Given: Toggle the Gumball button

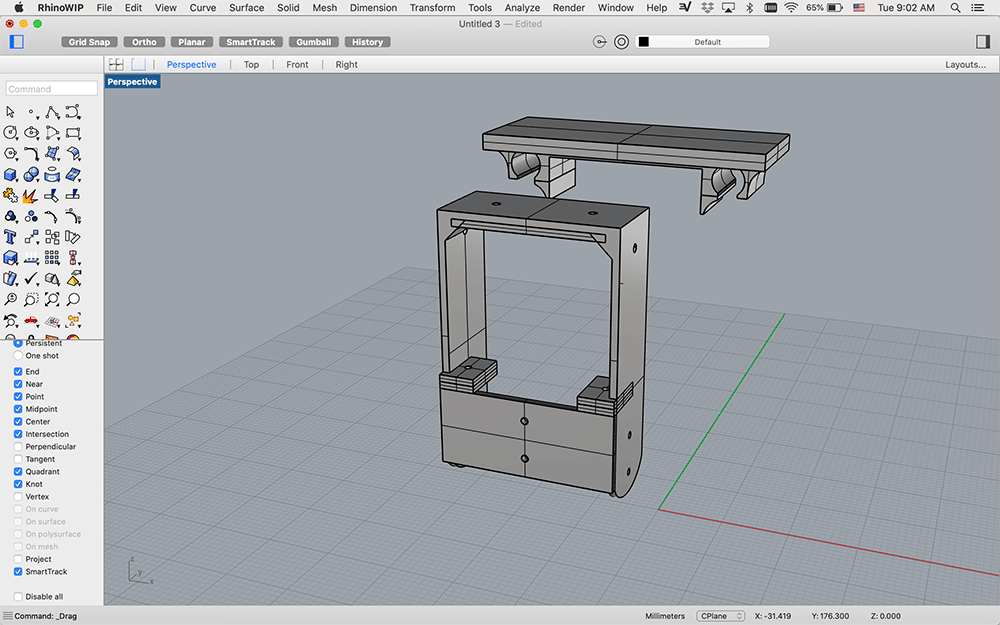Looking at the screenshot, I should coord(314,42).
